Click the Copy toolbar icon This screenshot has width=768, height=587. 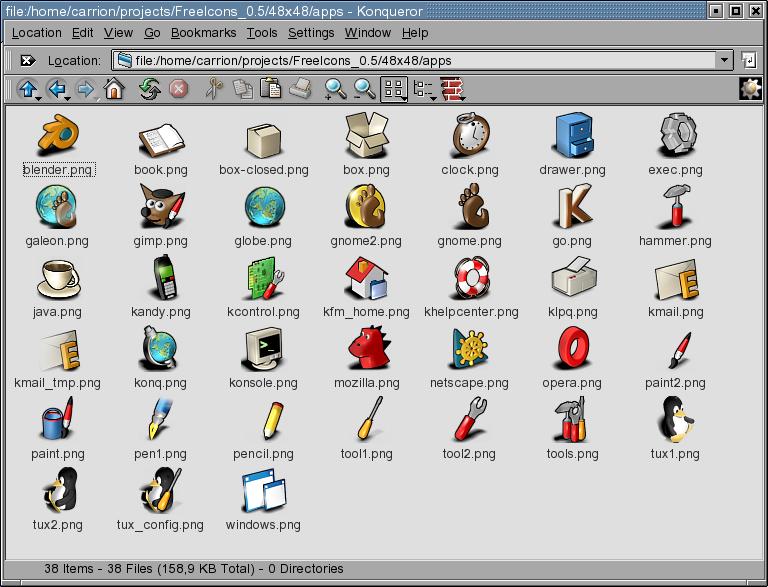242,89
